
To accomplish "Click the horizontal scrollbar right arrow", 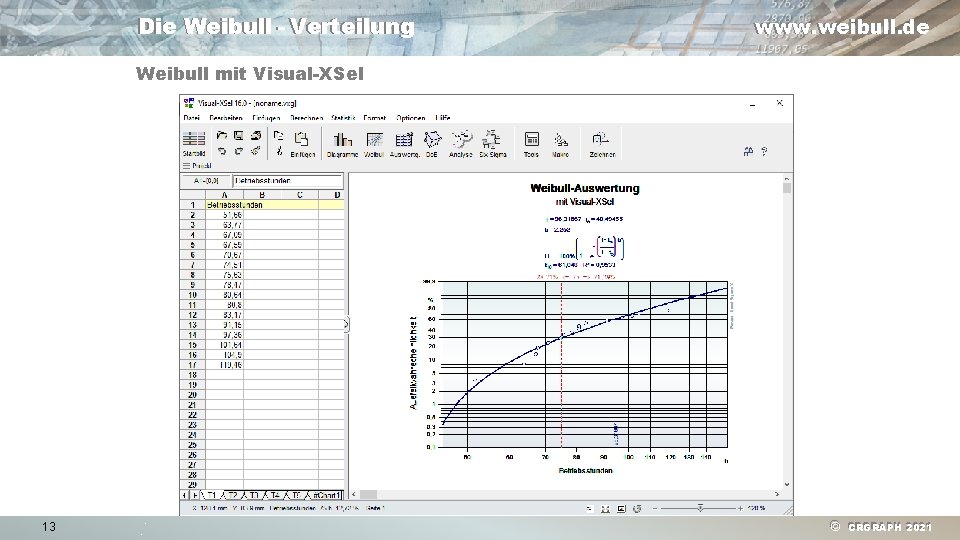I will 778,494.
